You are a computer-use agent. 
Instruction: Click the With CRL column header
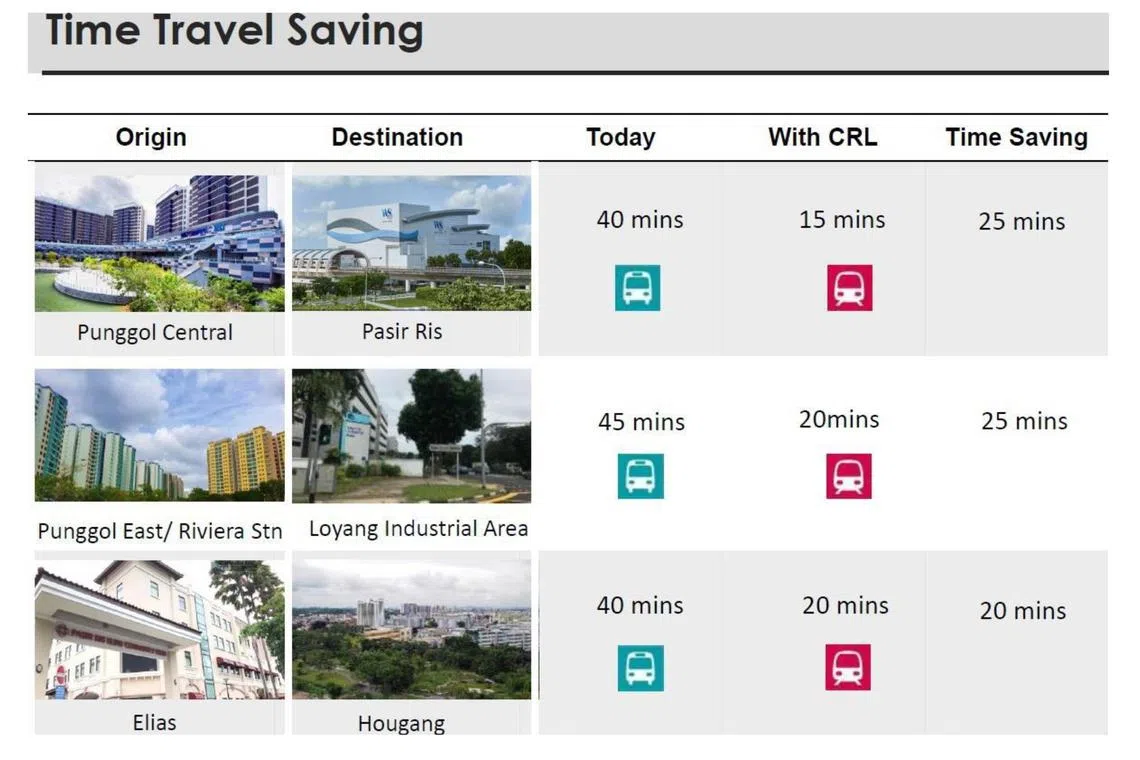tap(823, 137)
